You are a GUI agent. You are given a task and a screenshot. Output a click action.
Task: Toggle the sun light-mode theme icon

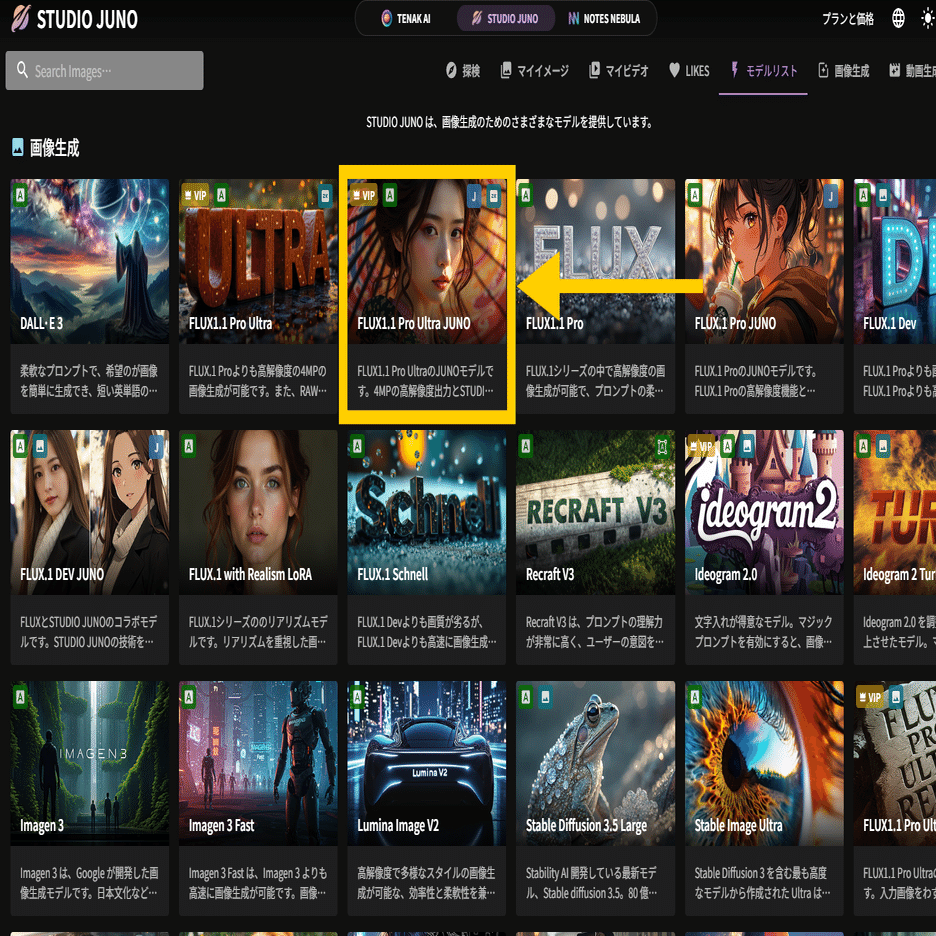(x=928, y=19)
